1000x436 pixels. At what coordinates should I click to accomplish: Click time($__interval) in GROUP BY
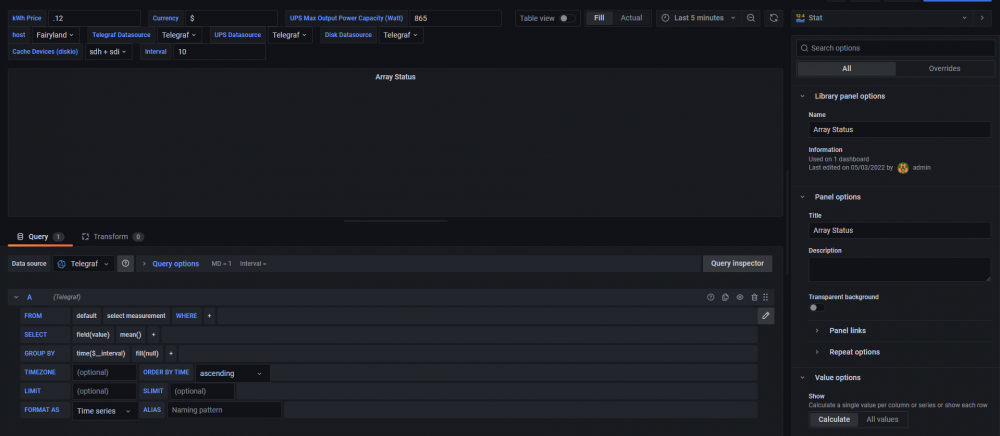(x=101, y=353)
